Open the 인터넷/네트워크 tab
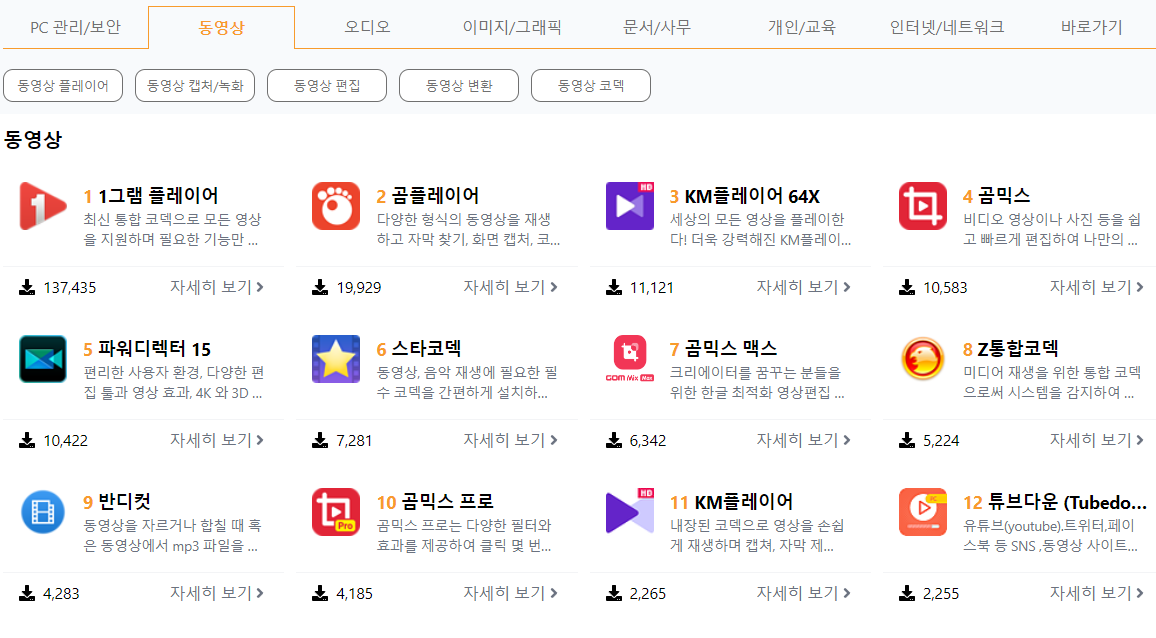The image size is (1156, 638). [947, 27]
